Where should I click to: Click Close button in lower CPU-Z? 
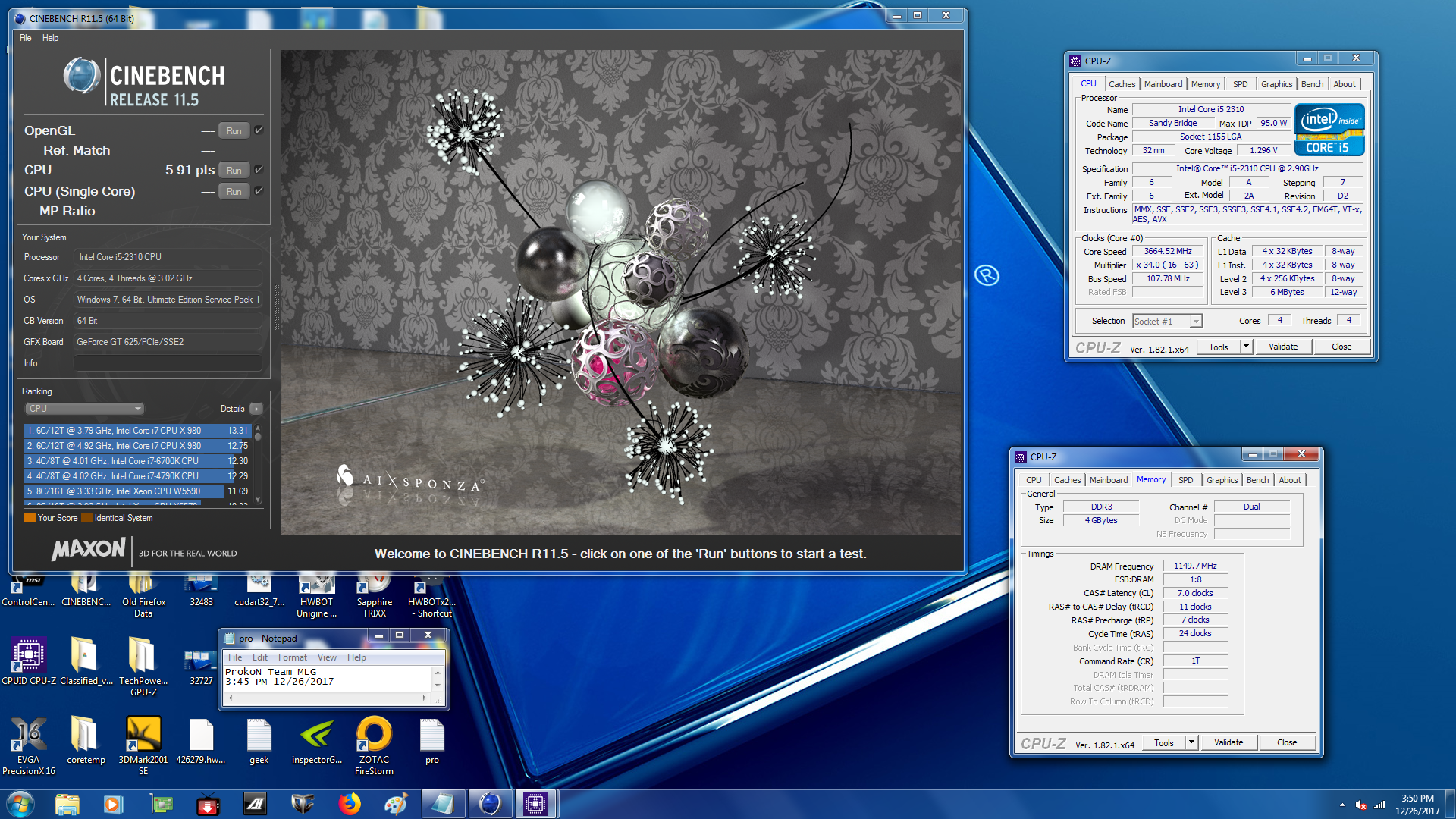pyautogui.click(x=1287, y=742)
